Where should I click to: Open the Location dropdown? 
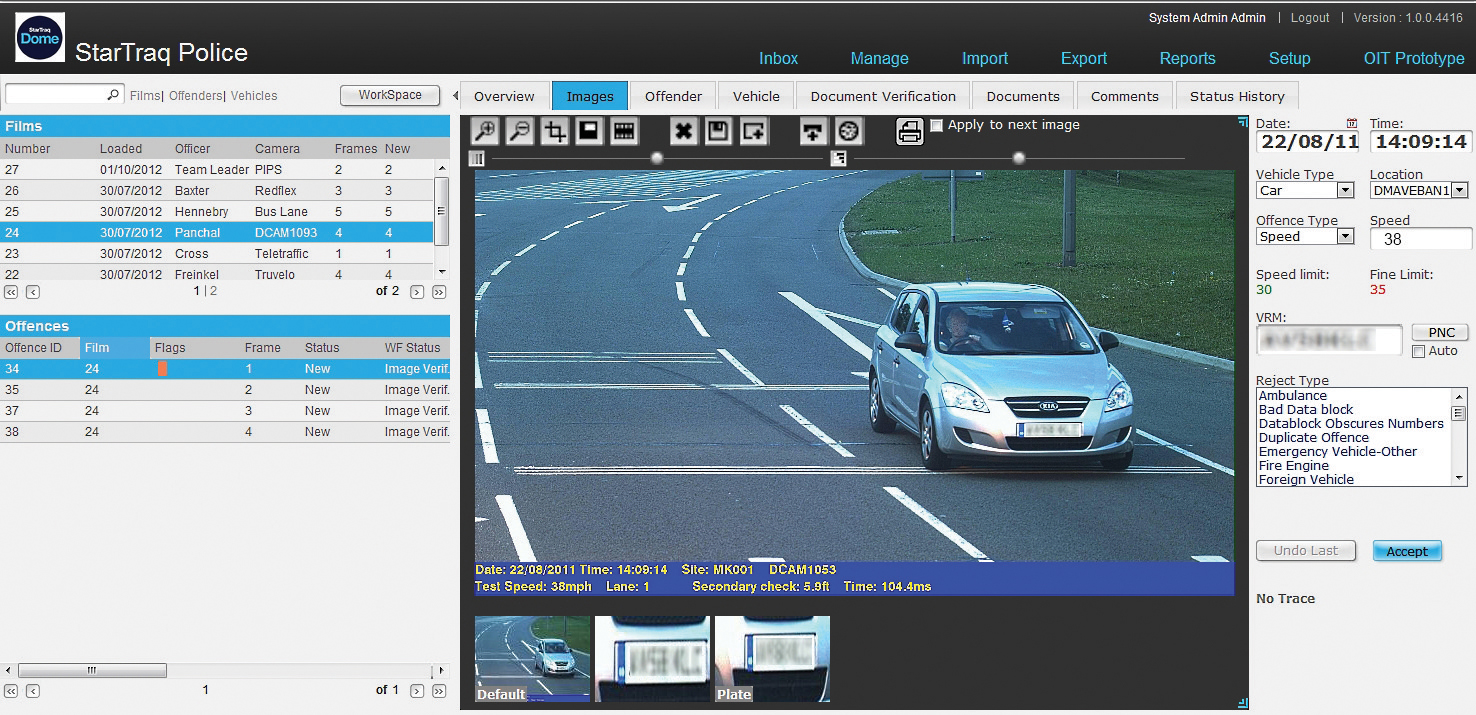click(1459, 190)
